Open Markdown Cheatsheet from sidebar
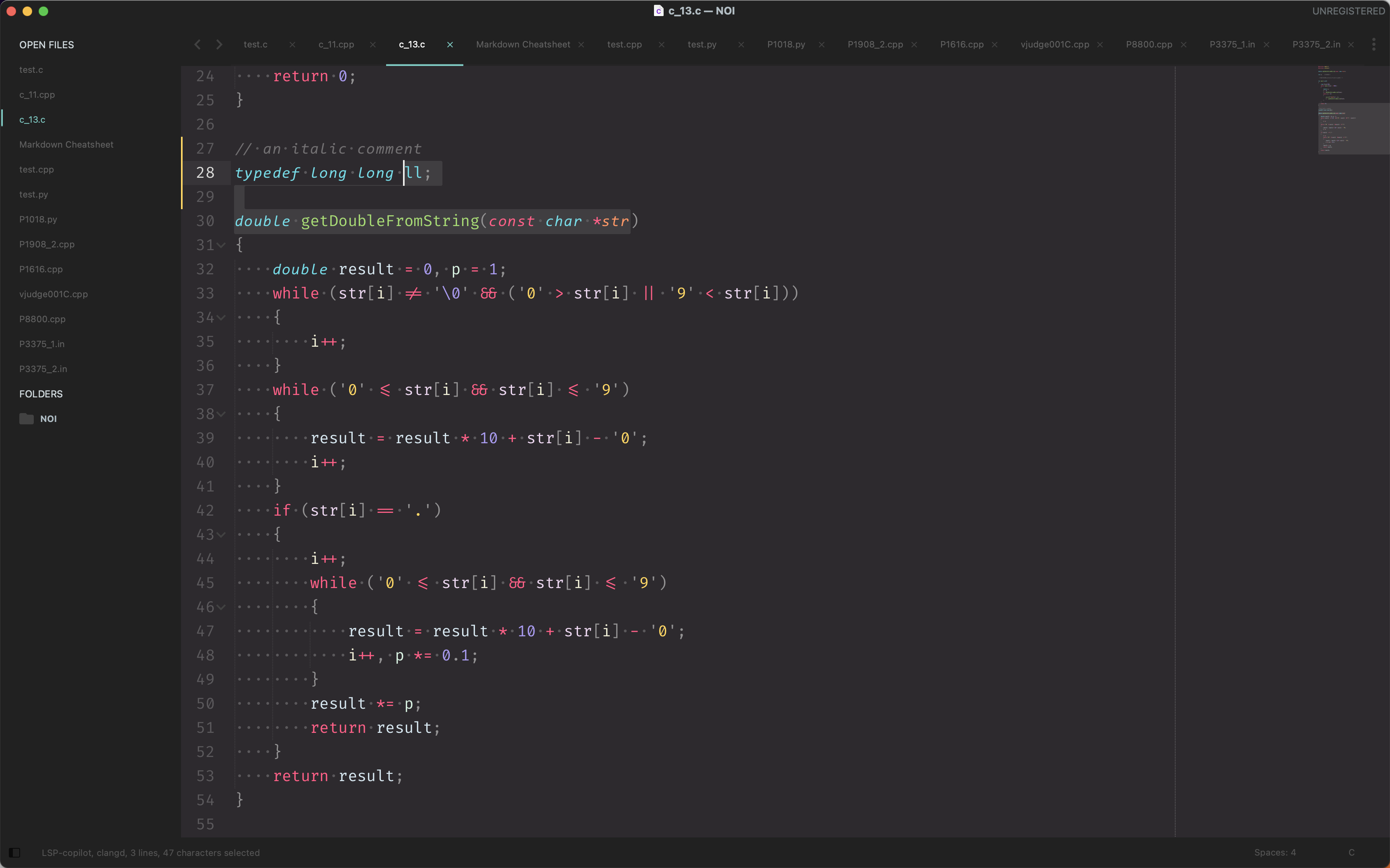 coord(66,145)
